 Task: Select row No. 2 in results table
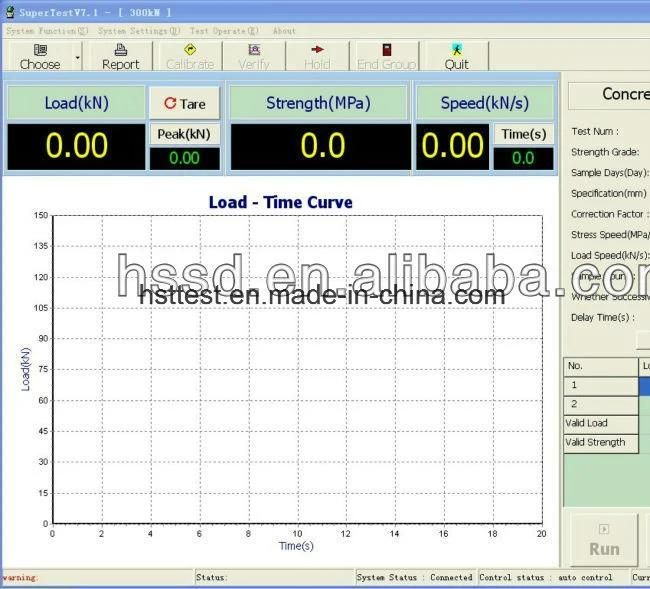[601, 405]
